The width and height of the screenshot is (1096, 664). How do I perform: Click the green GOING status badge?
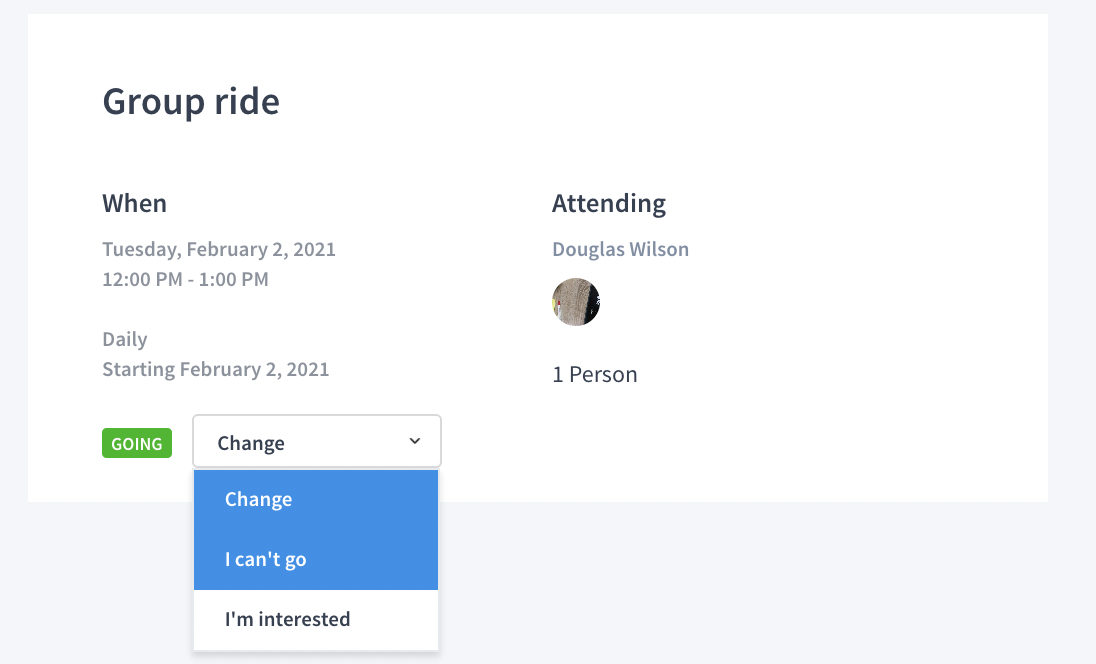[x=137, y=443]
